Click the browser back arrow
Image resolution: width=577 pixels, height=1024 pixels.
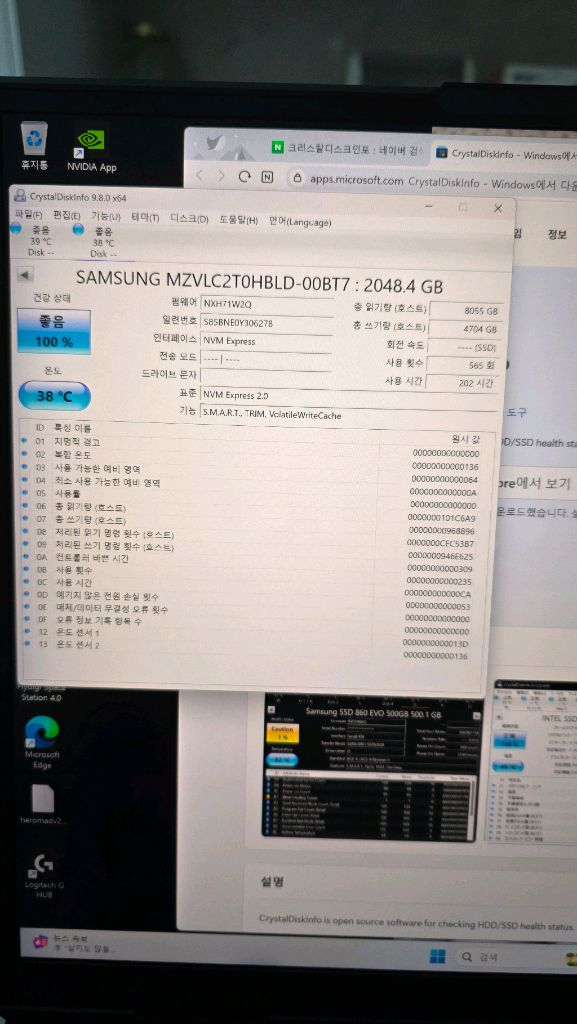[199, 176]
